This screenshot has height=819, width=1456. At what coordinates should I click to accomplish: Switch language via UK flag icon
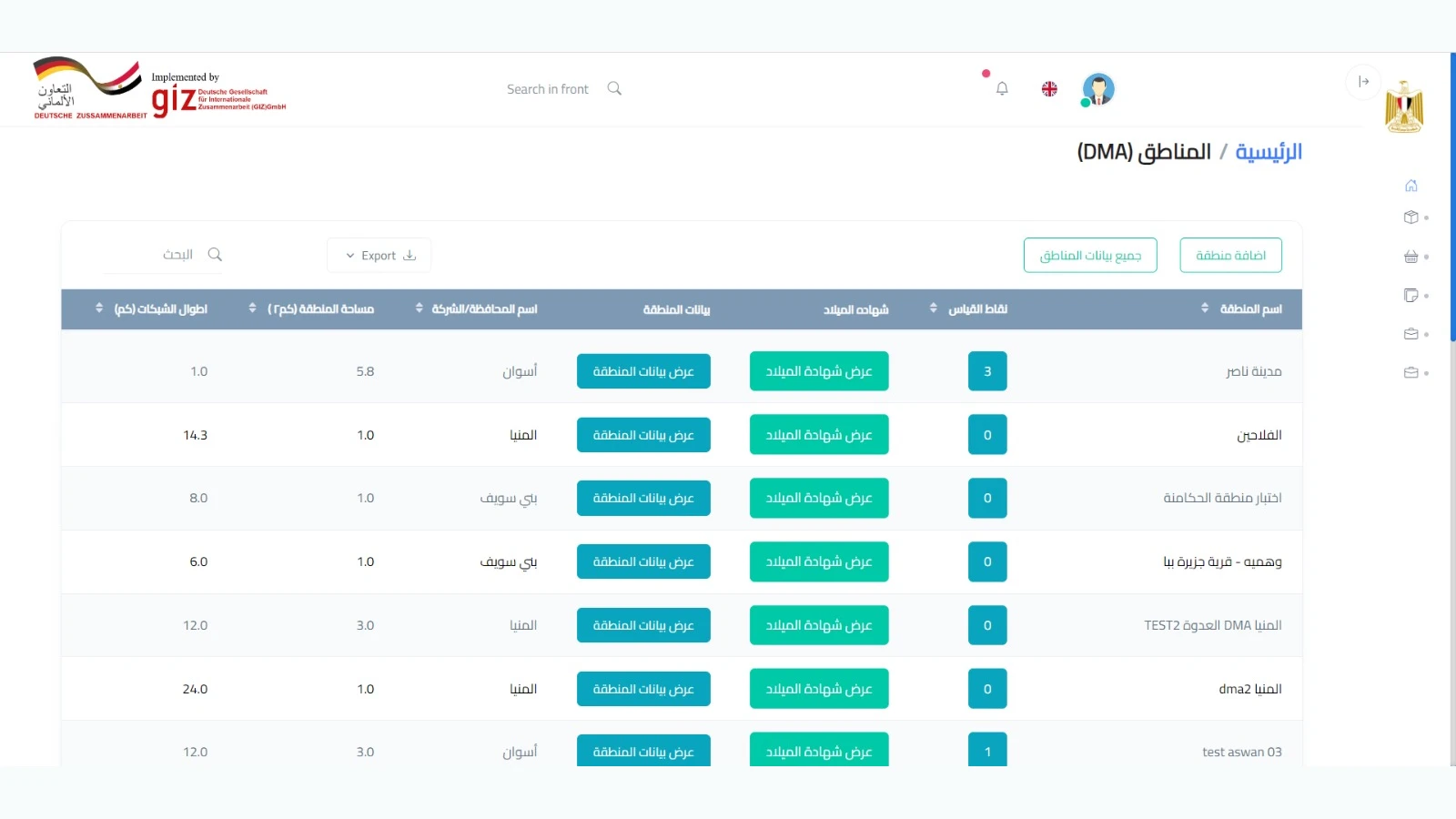tap(1049, 88)
